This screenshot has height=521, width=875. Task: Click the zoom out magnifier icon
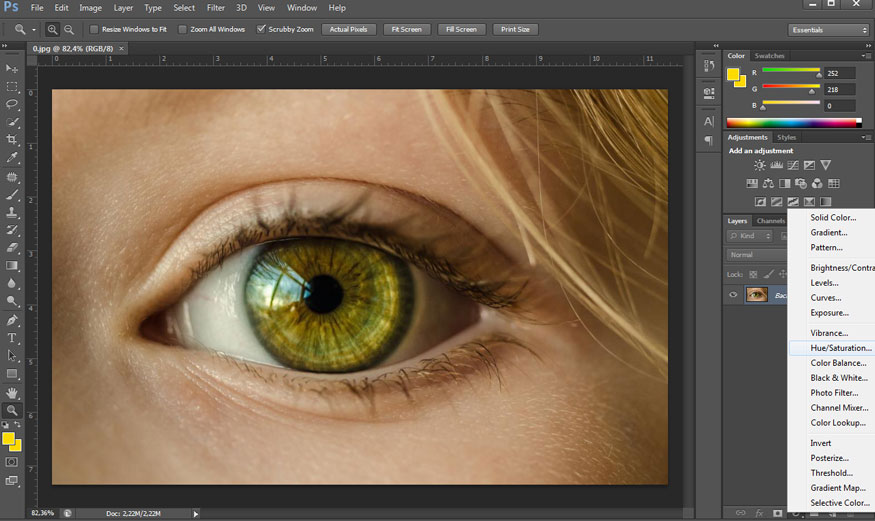click(x=69, y=29)
